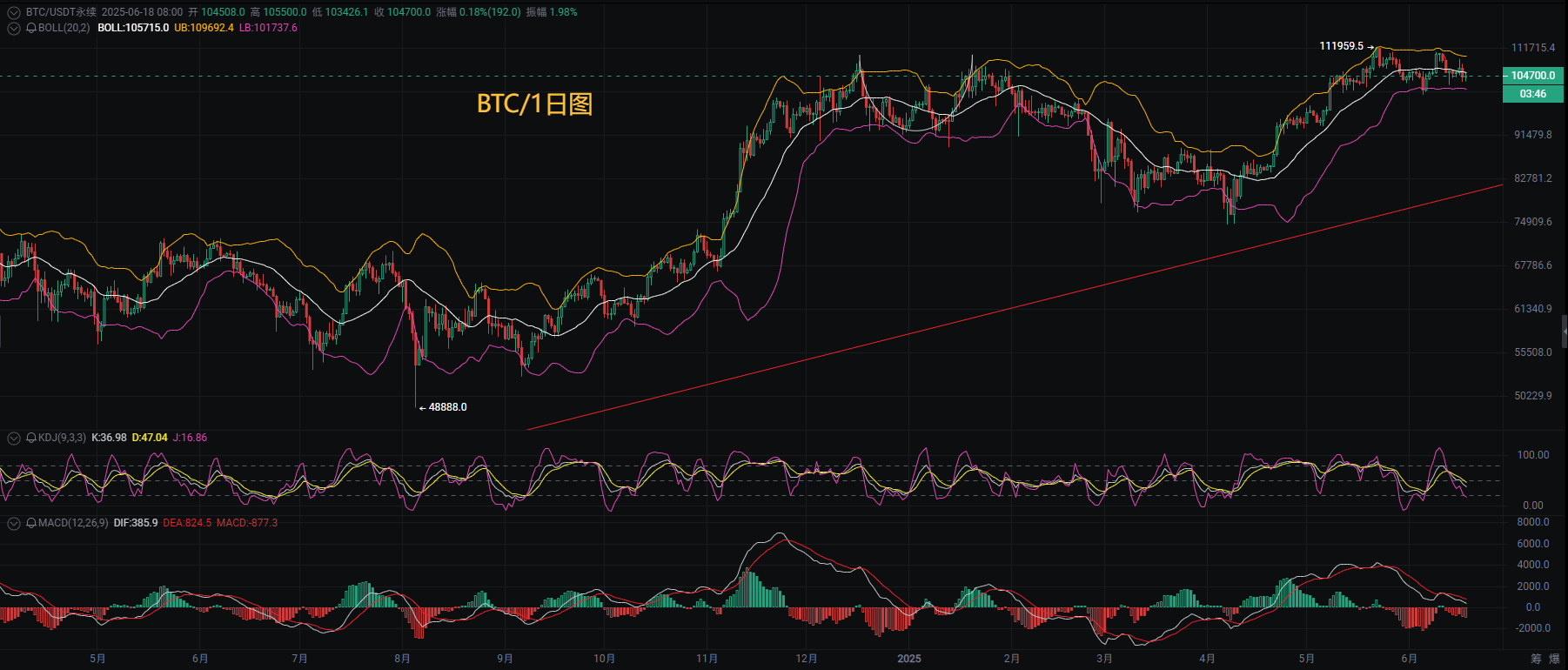Click the open price 104508.0
Image resolution: width=1568 pixels, height=670 pixels.
point(223,12)
